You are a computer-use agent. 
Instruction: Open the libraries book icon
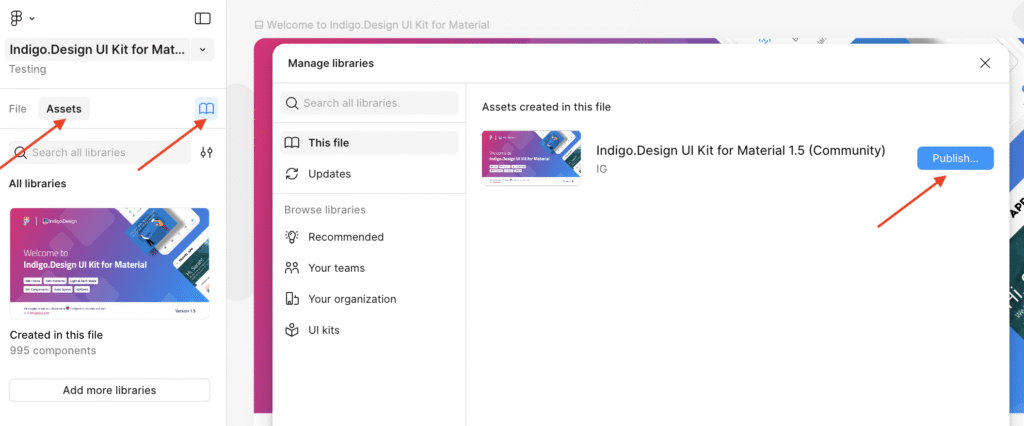[206, 109]
